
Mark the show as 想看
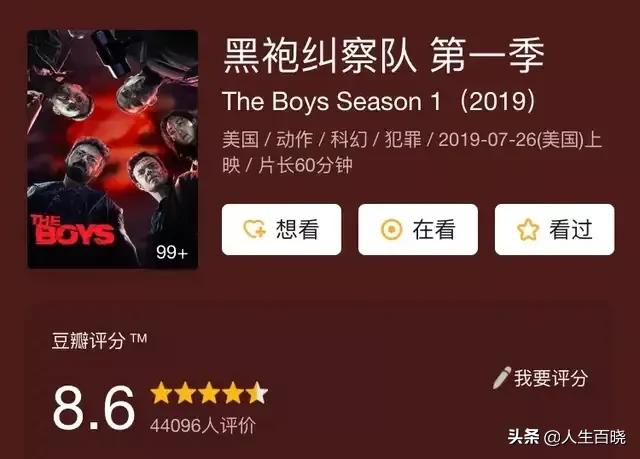pyautogui.click(x=282, y=230)
